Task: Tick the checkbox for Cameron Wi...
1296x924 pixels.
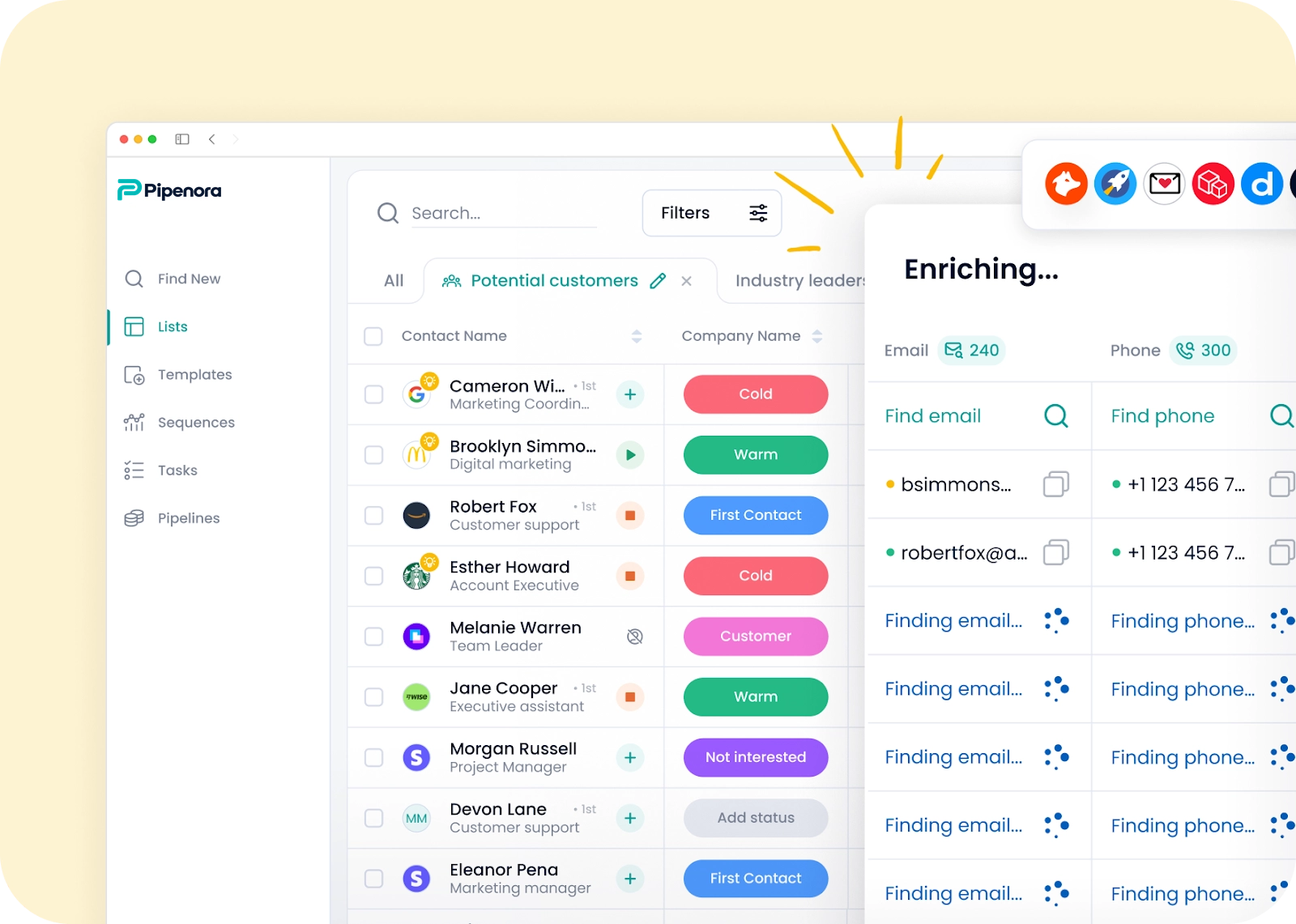Action: [373, 394]
